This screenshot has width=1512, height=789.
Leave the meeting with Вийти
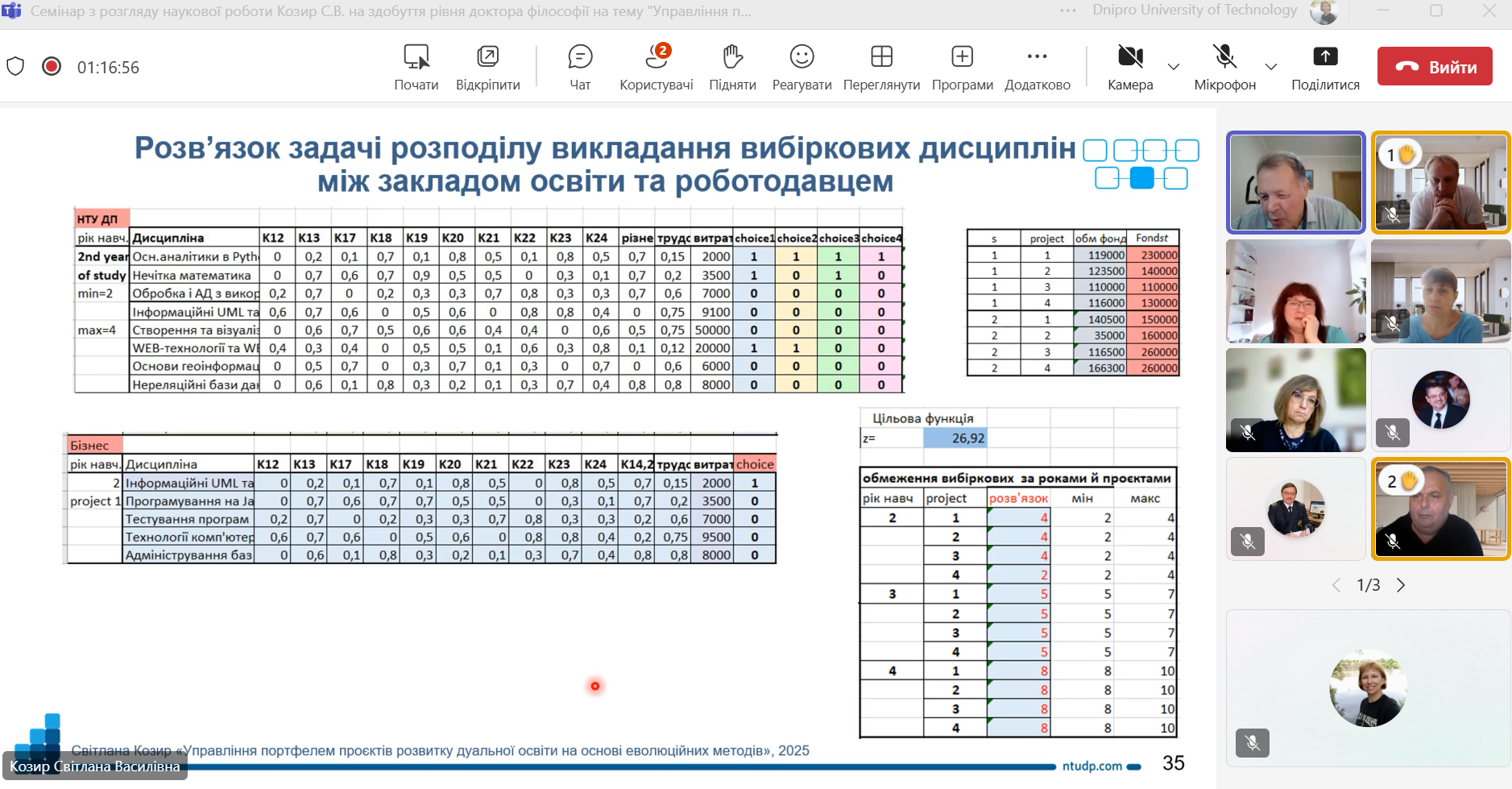(1434, 66)
